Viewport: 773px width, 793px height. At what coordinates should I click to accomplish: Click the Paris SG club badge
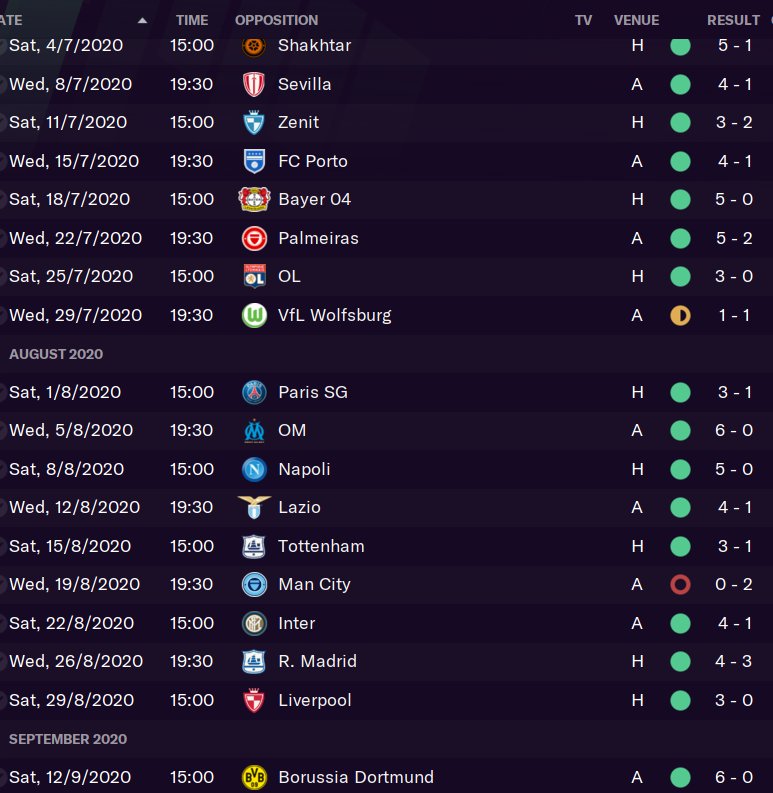[254, 393]
